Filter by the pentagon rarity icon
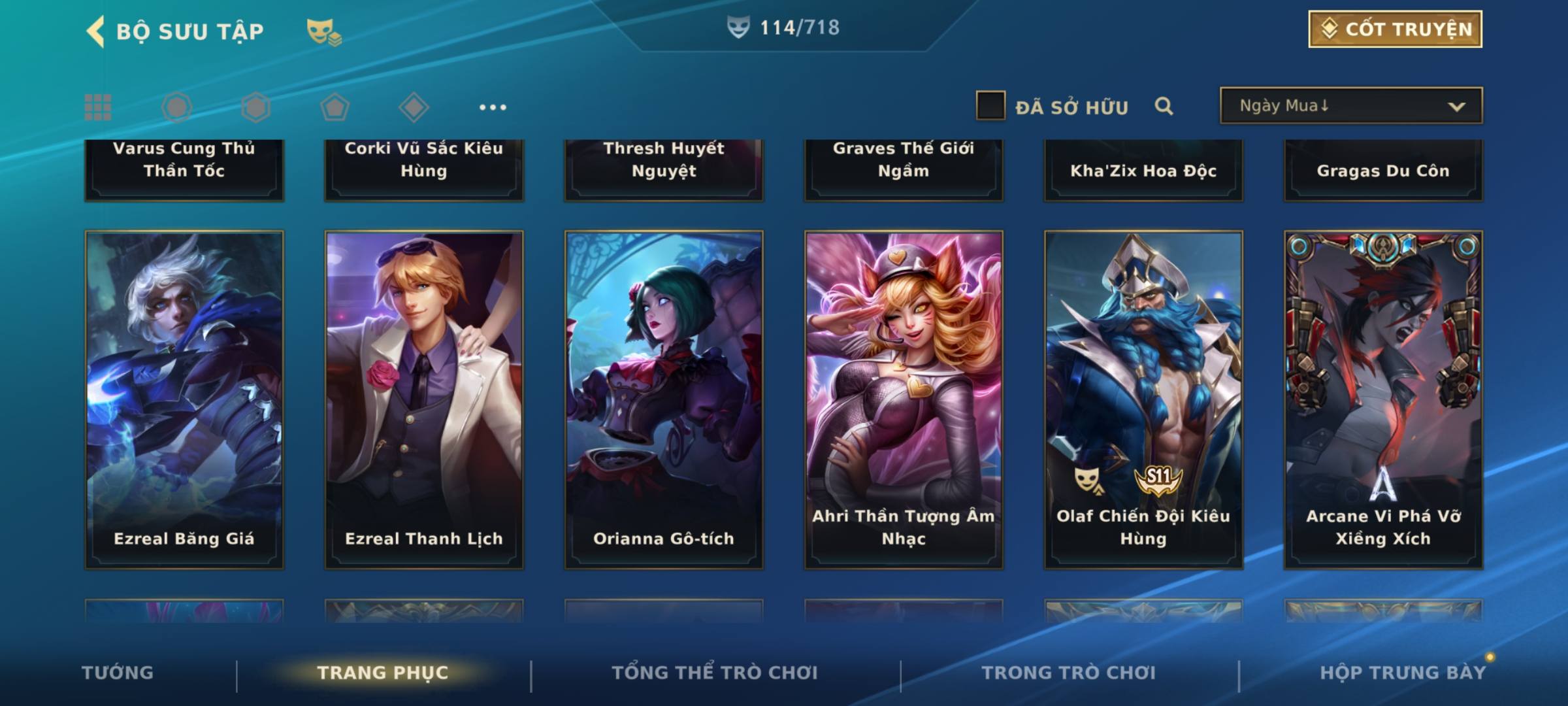The height and width of the screenshot is (706, 1568). pos(335,107)
